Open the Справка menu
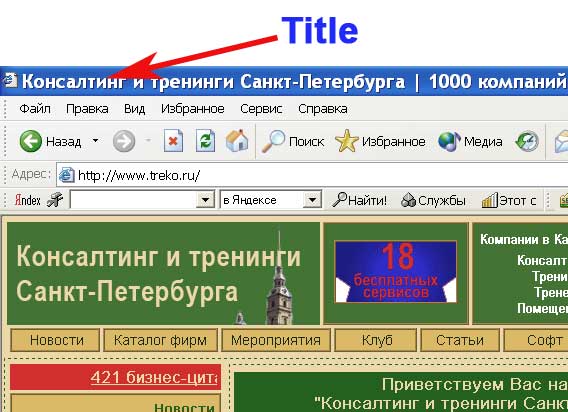Image resolution: width=568 pixels, height=412 pixels. coord(323,109)
